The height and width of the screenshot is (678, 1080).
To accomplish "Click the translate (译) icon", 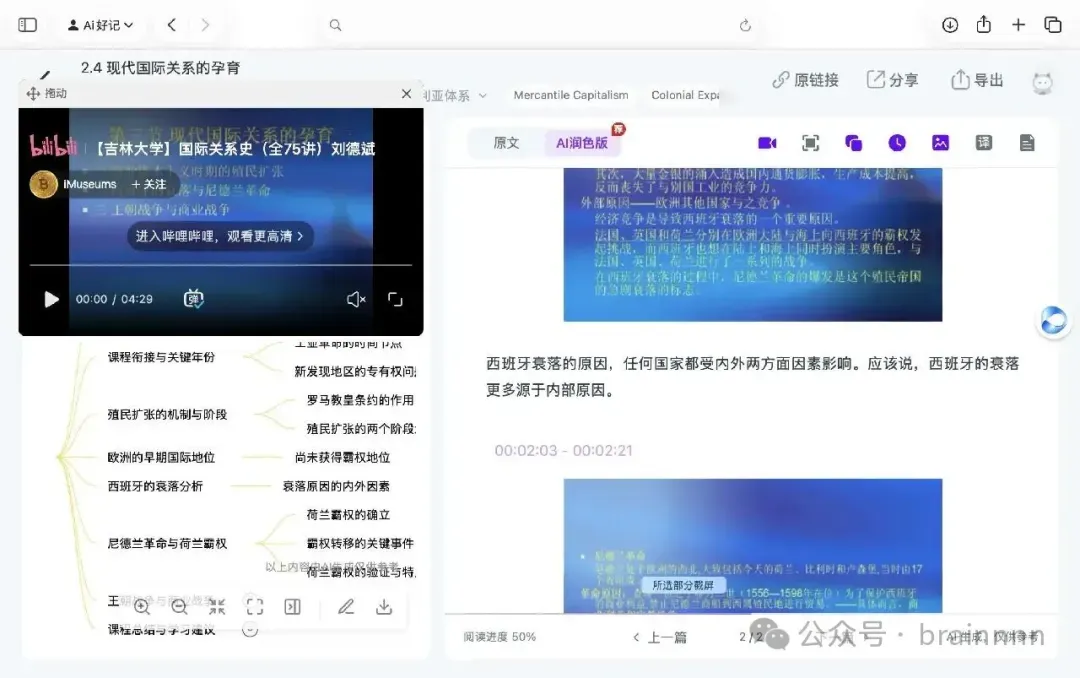I will click(984, 143).
